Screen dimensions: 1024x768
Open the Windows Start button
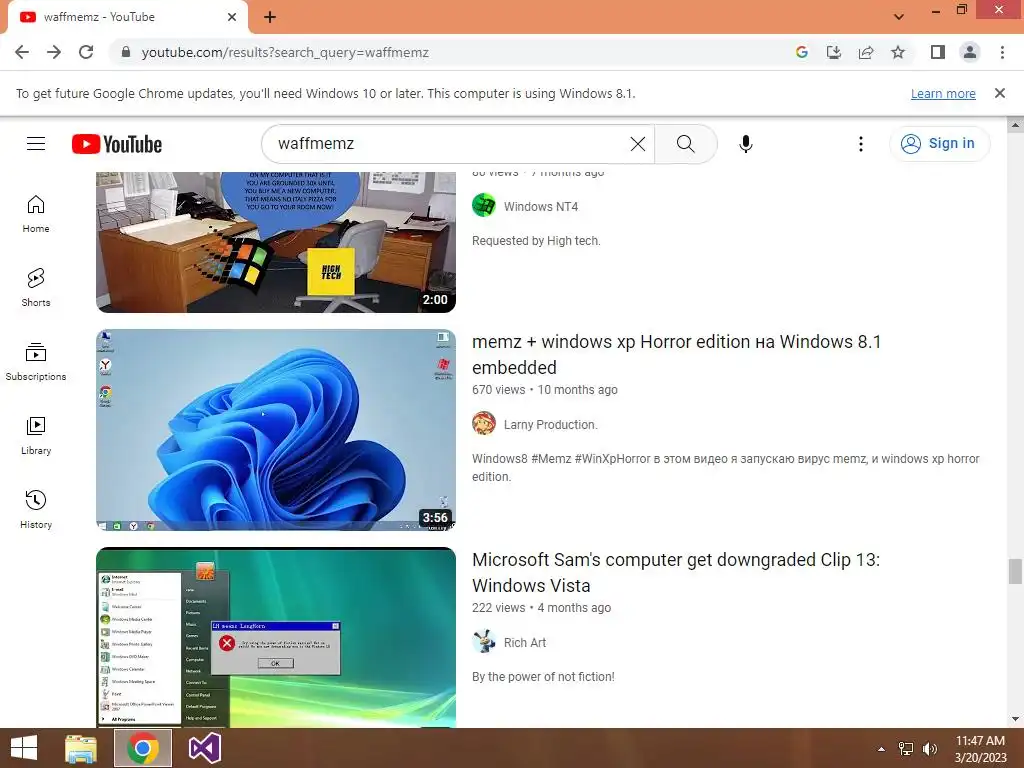coord(24,748)
